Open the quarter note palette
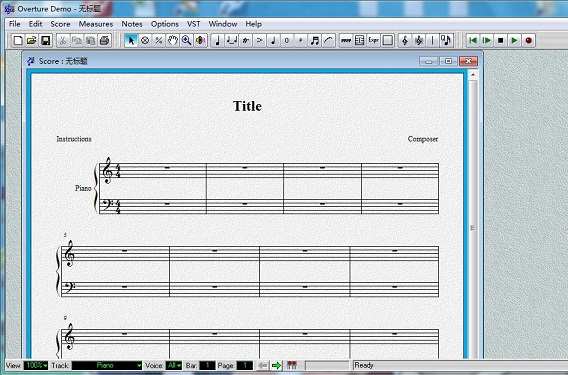 218,40
